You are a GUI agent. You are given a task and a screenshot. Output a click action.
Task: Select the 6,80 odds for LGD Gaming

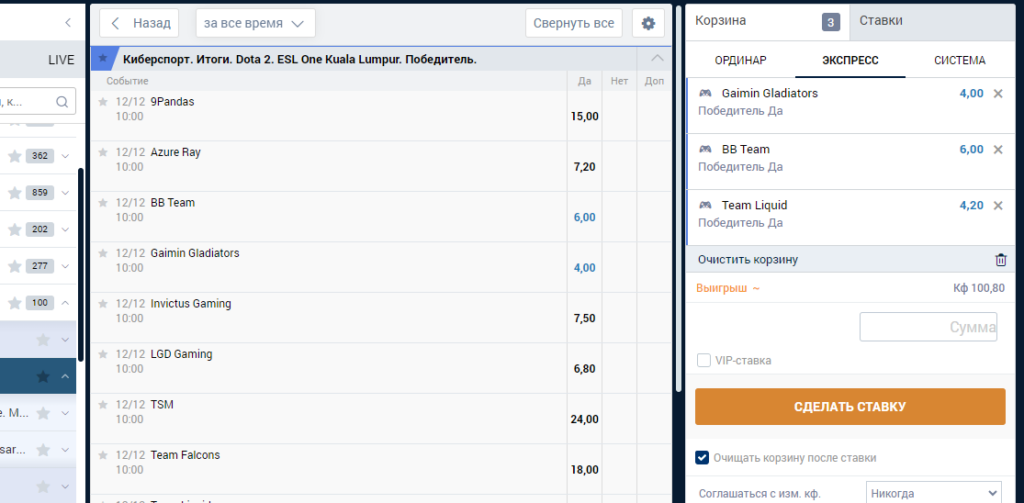[584, 368]
